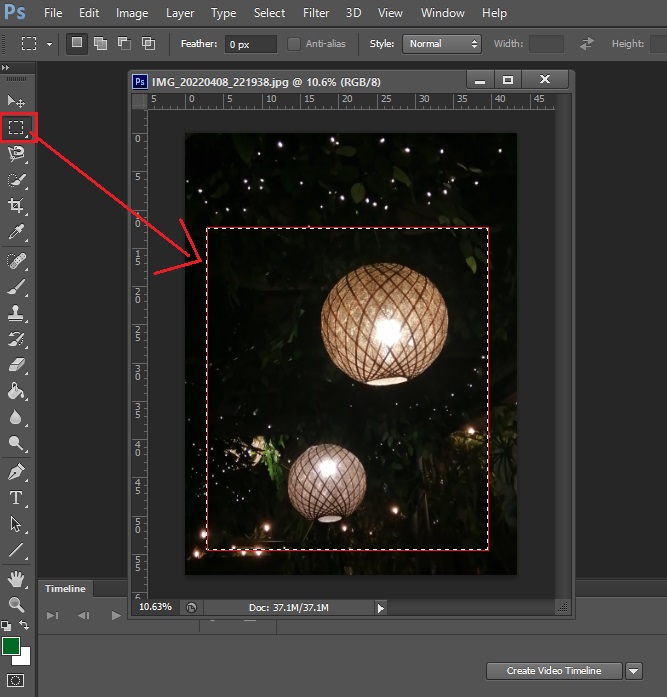Open the 3D menu
The height and width of the screenshot is (697, 667).
coord(354,13)
